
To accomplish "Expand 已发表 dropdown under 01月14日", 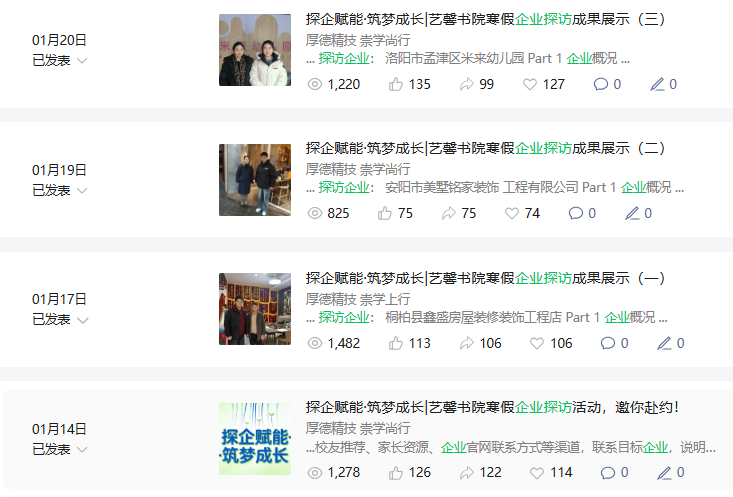I will coord(82,450).
